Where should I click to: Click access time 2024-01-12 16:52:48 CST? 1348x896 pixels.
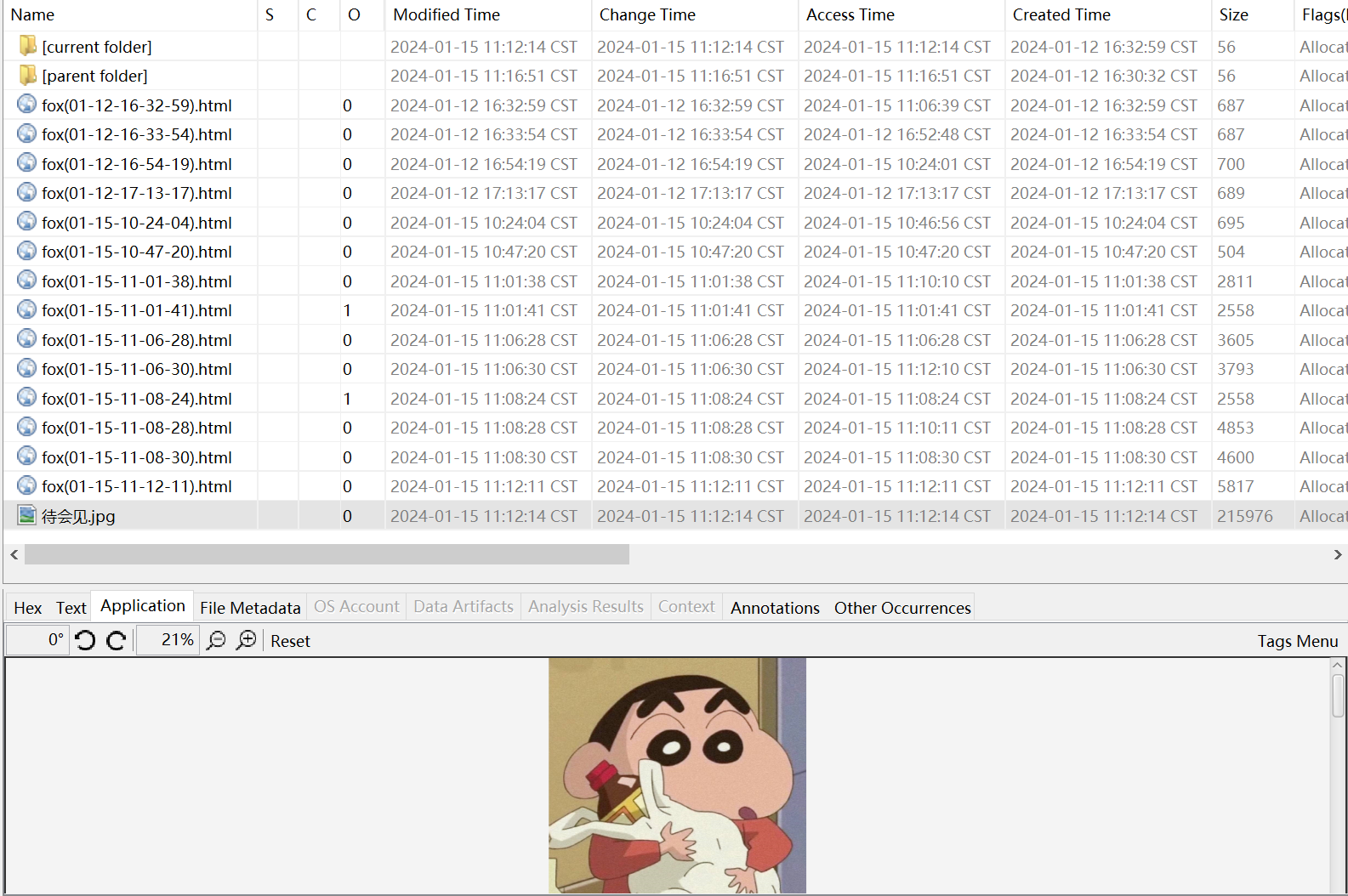(897, 134)
